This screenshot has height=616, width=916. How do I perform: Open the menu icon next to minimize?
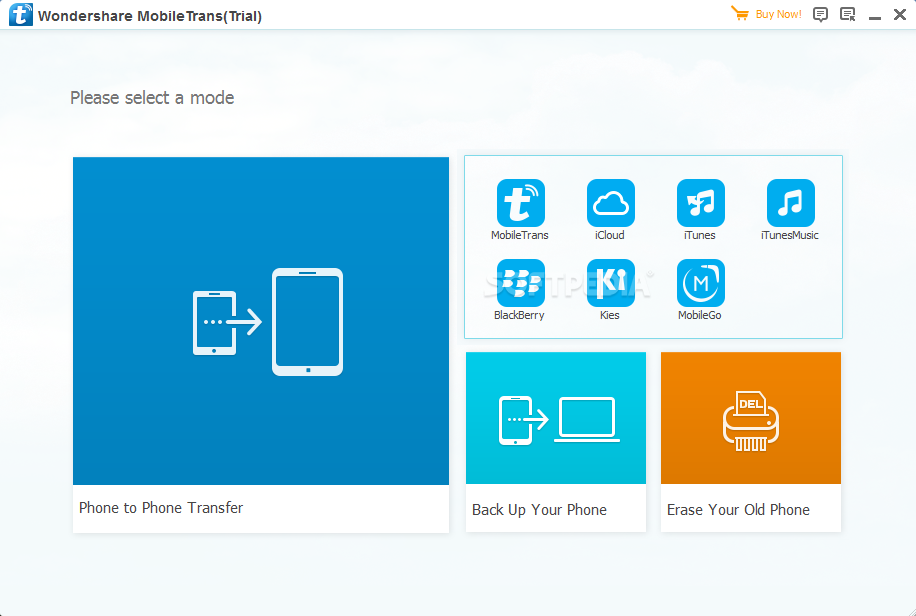pyautogui.click(x=847, y=15)
